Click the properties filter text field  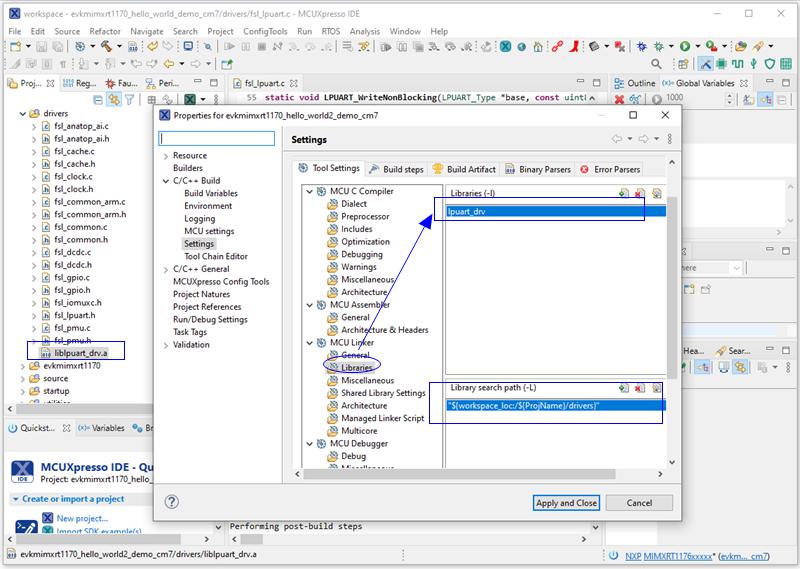click(x=216, y=139)
